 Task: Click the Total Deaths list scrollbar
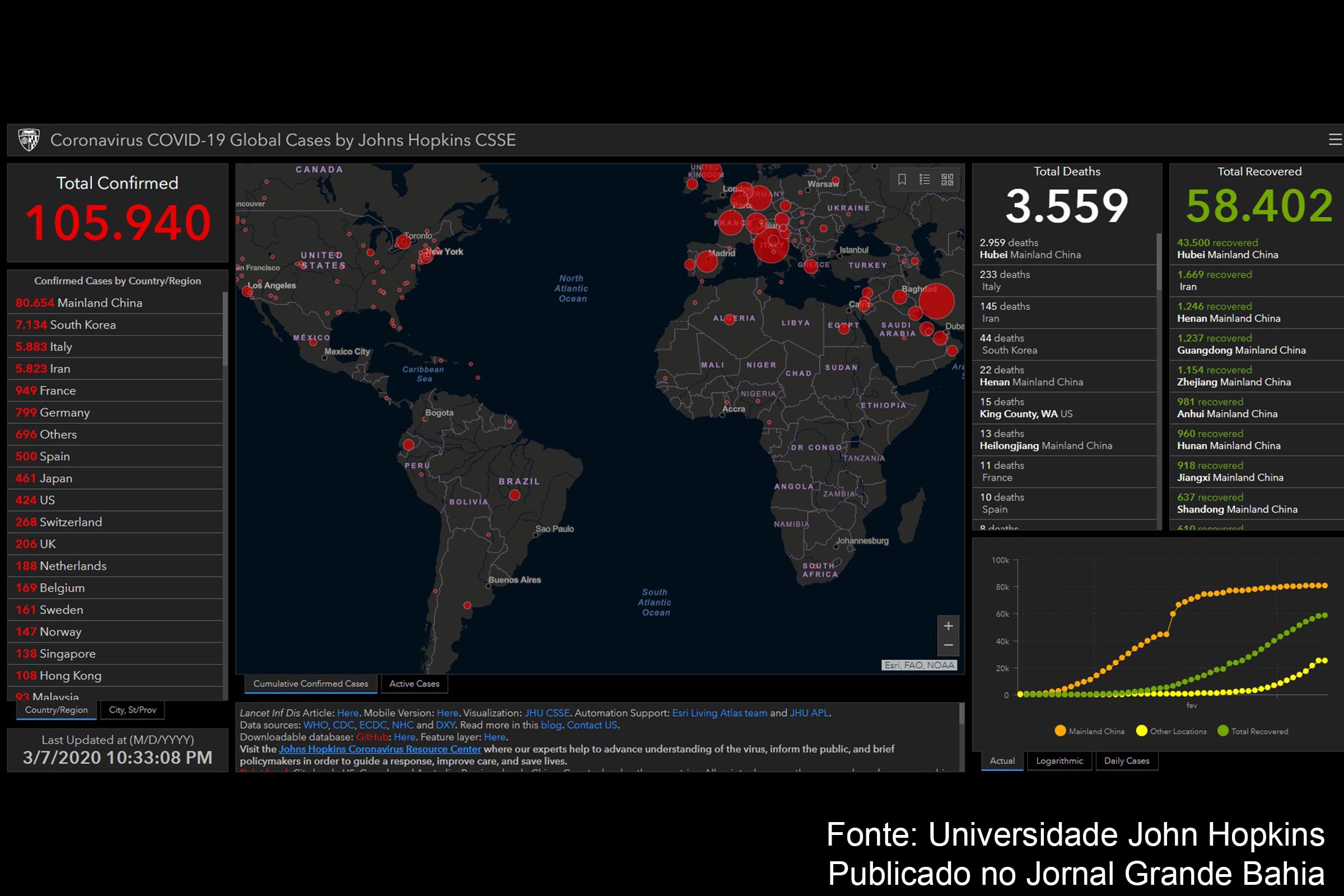1159,262
